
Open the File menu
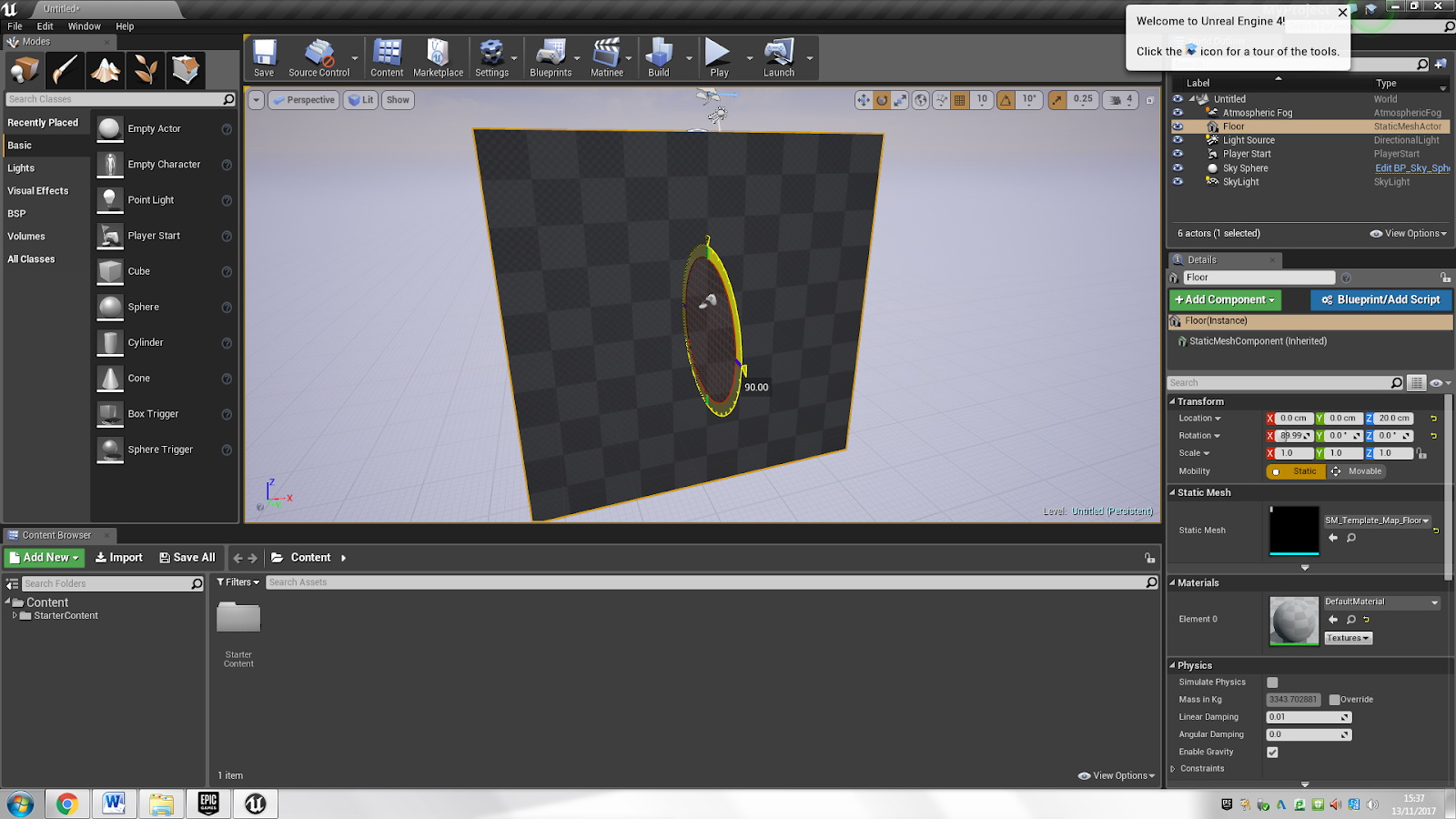[15, 26]
